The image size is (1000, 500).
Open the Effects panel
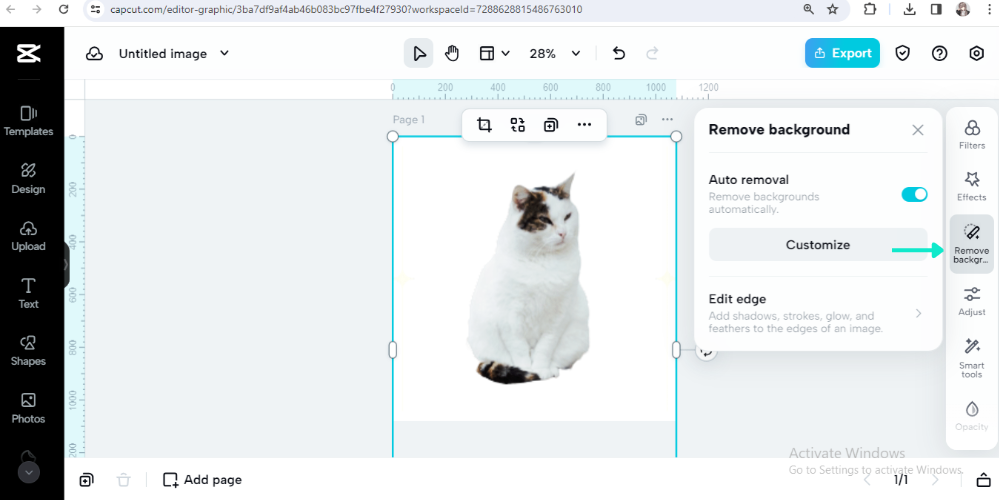(x=971, y=186)
